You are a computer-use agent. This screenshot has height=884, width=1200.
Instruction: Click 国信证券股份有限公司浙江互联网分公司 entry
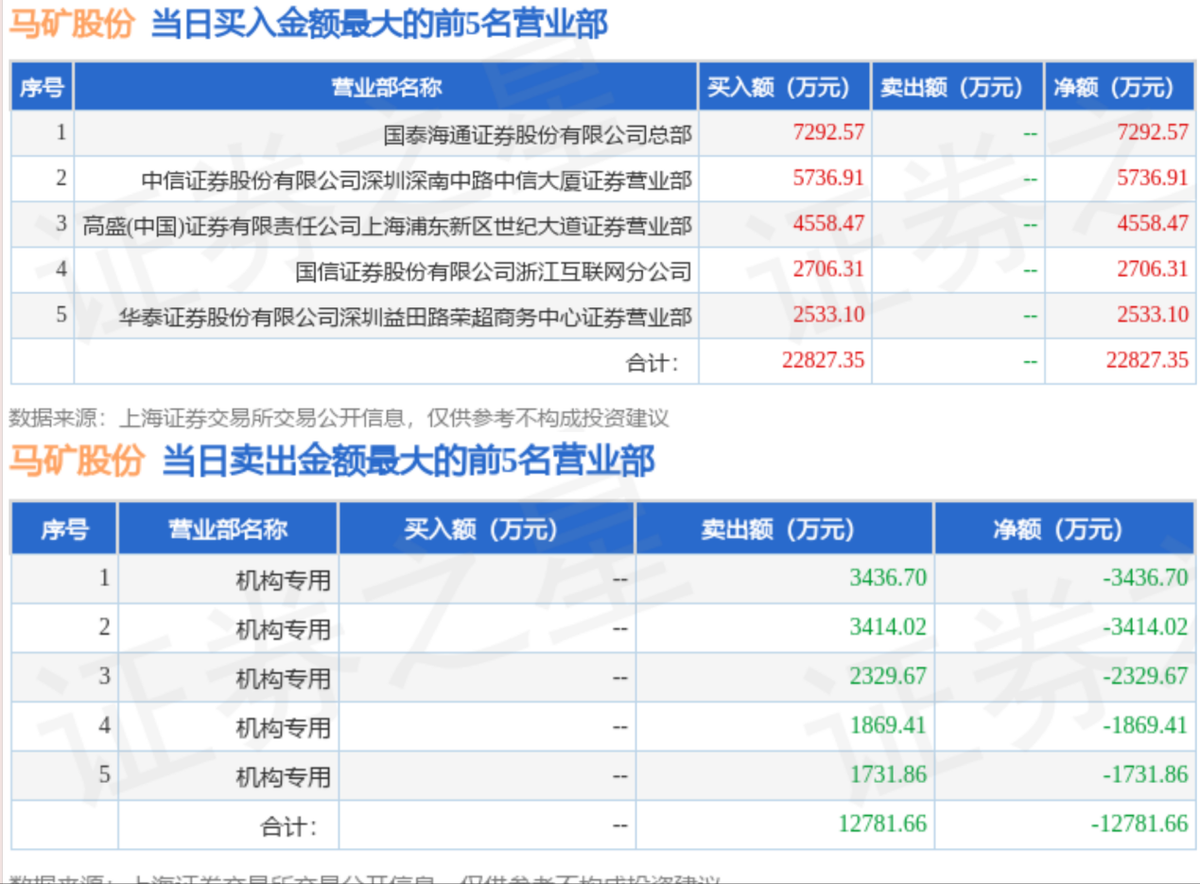click(x=494, y=271)
